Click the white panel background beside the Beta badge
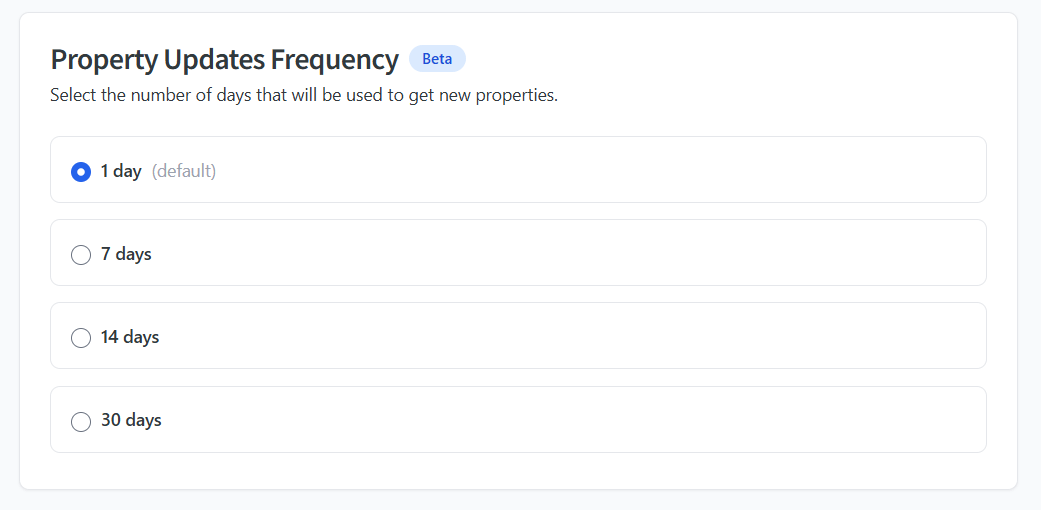The height and width of the screenshot is (510, 1041). (x=700, y=60)
